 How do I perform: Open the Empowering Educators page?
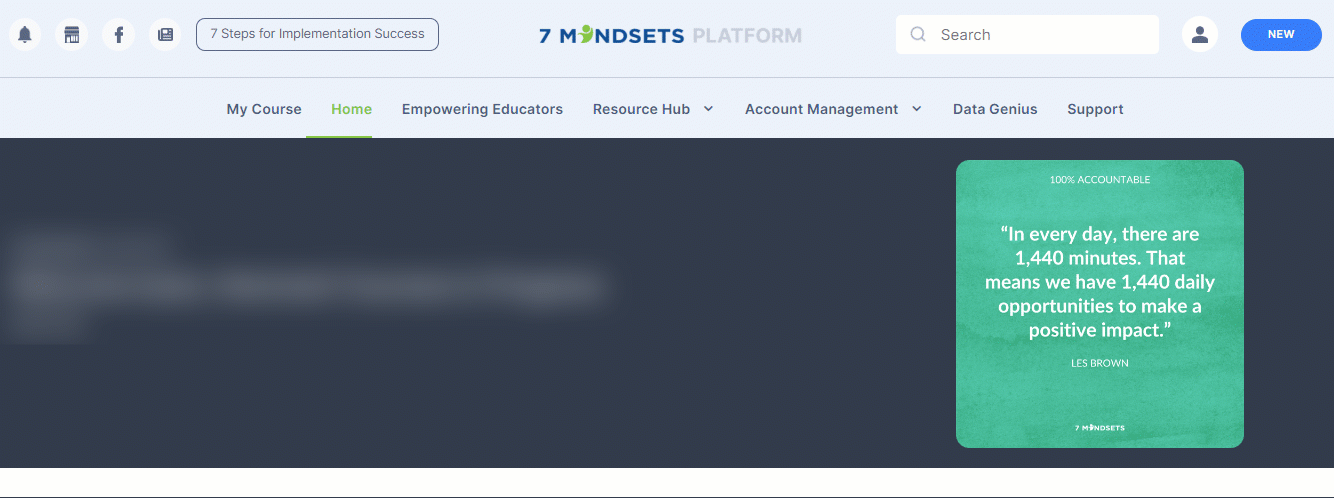tap(482, 109)
